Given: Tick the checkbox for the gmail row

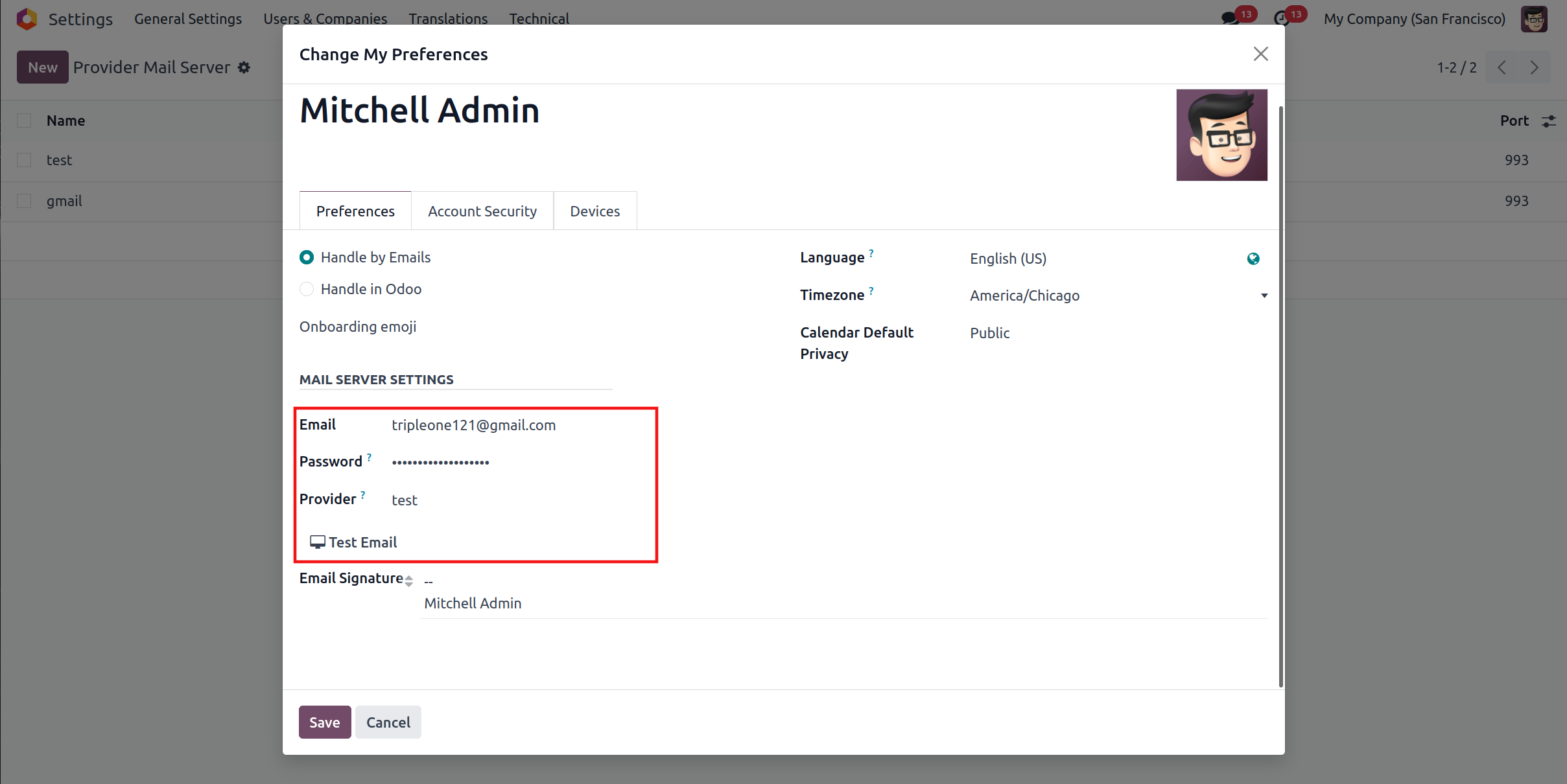Looking at the screenshot, I should [x=24, y=201].
